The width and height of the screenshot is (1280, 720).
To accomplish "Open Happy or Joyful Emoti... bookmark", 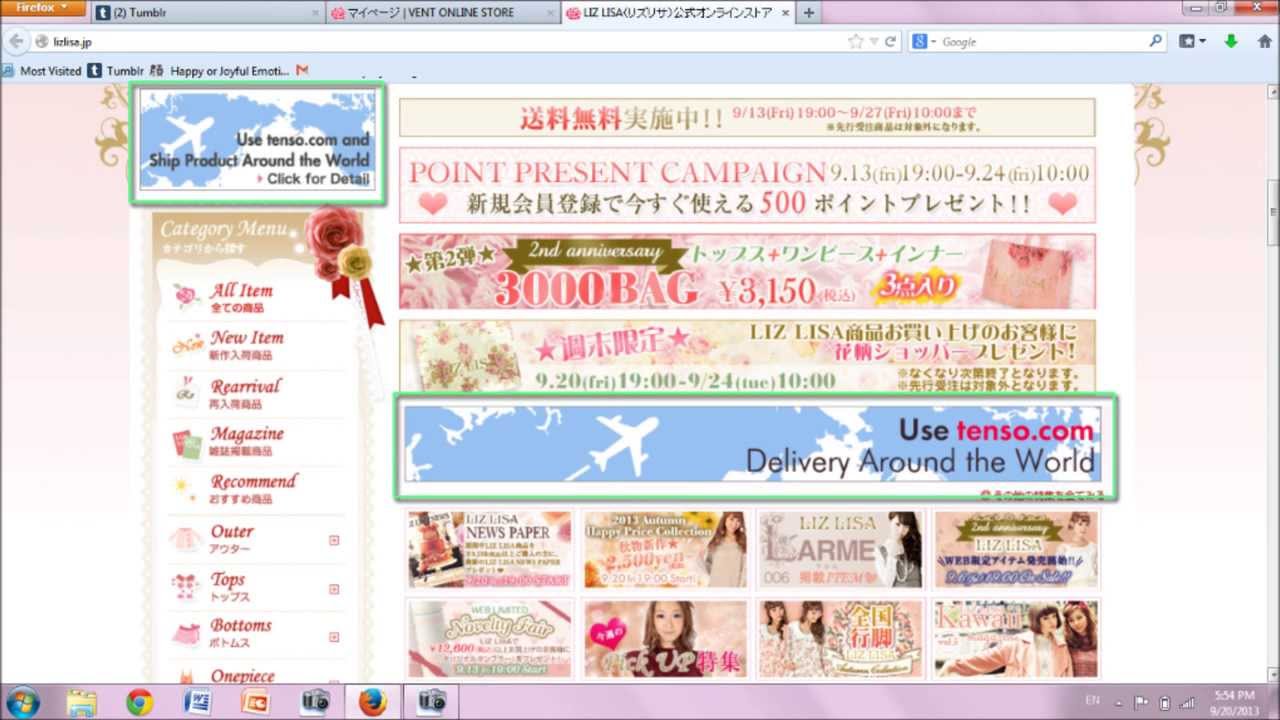I will point(220,71).
